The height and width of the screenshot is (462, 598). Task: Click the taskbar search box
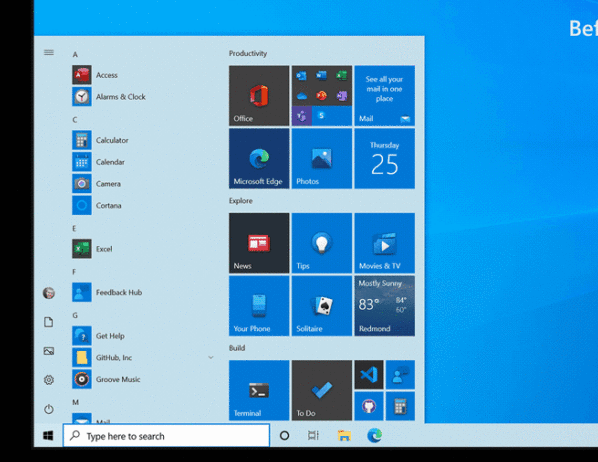click(x=166, y=435)
